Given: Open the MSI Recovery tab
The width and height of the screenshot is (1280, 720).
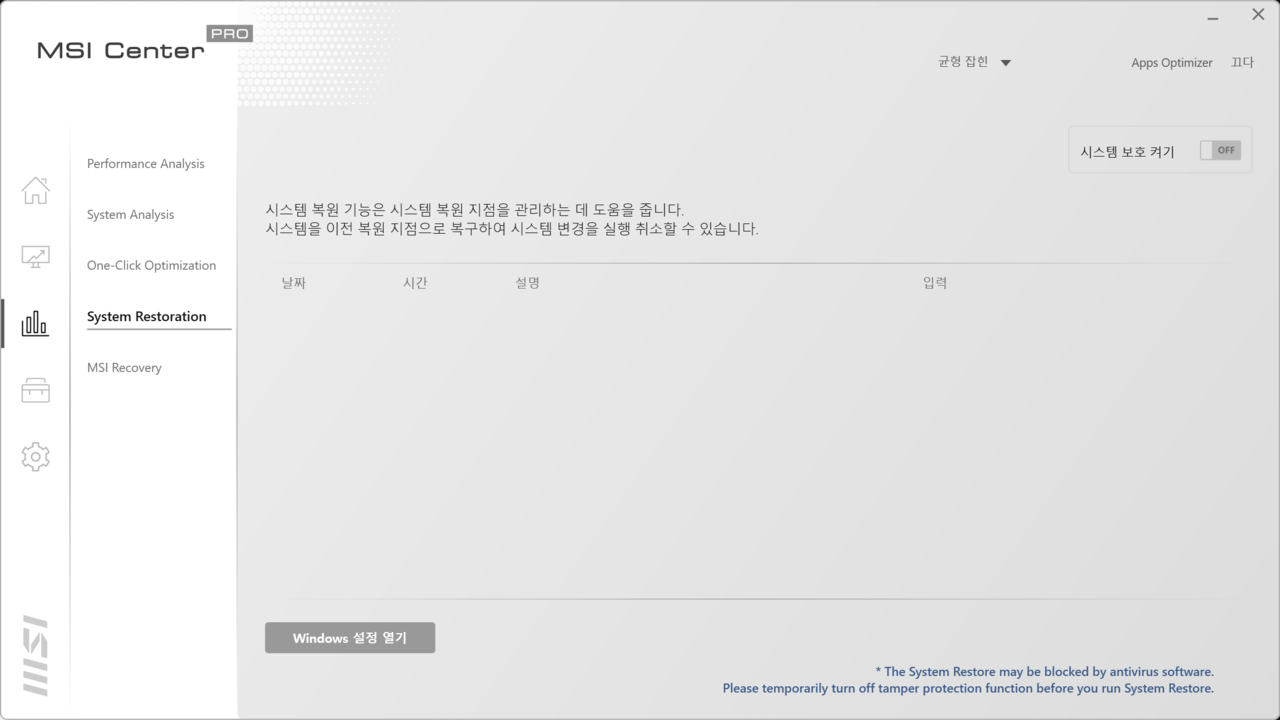Looking at the screenshot, I should click(x=124, y=368).
